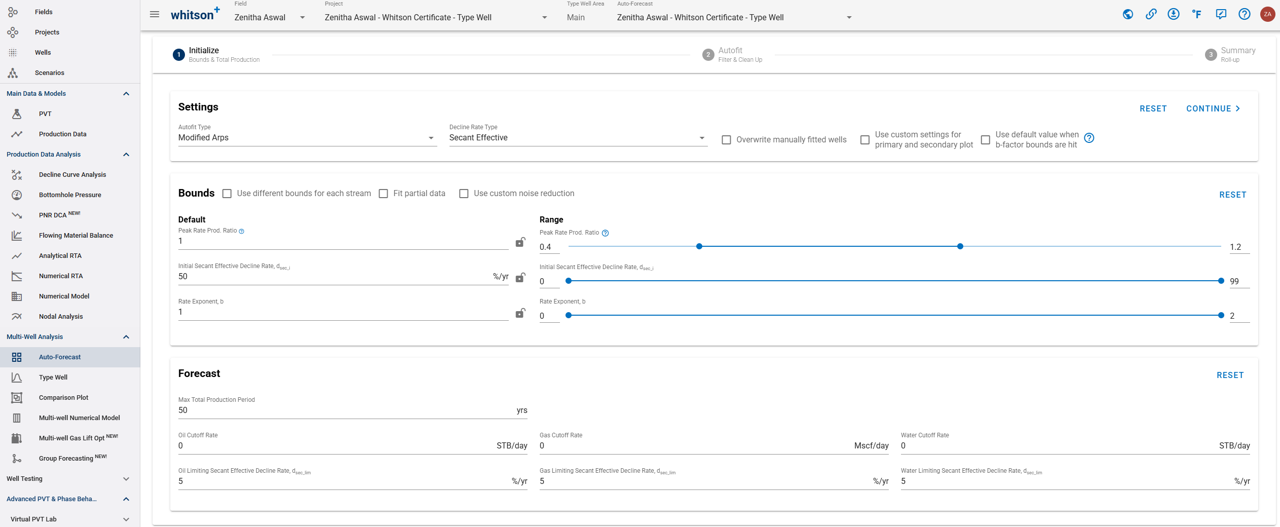
Task: Expand the Well Testing section
Action: [x=126, y=479]
